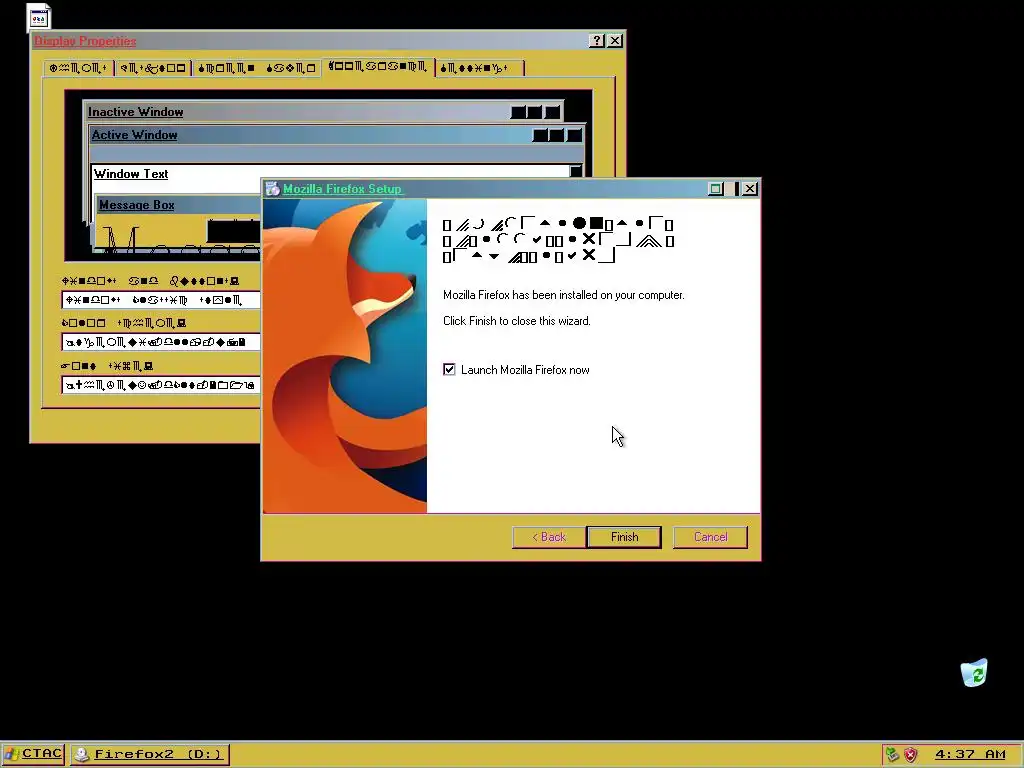Select the document icon on the desktop
1024x768 pixels.
(39, 17)
